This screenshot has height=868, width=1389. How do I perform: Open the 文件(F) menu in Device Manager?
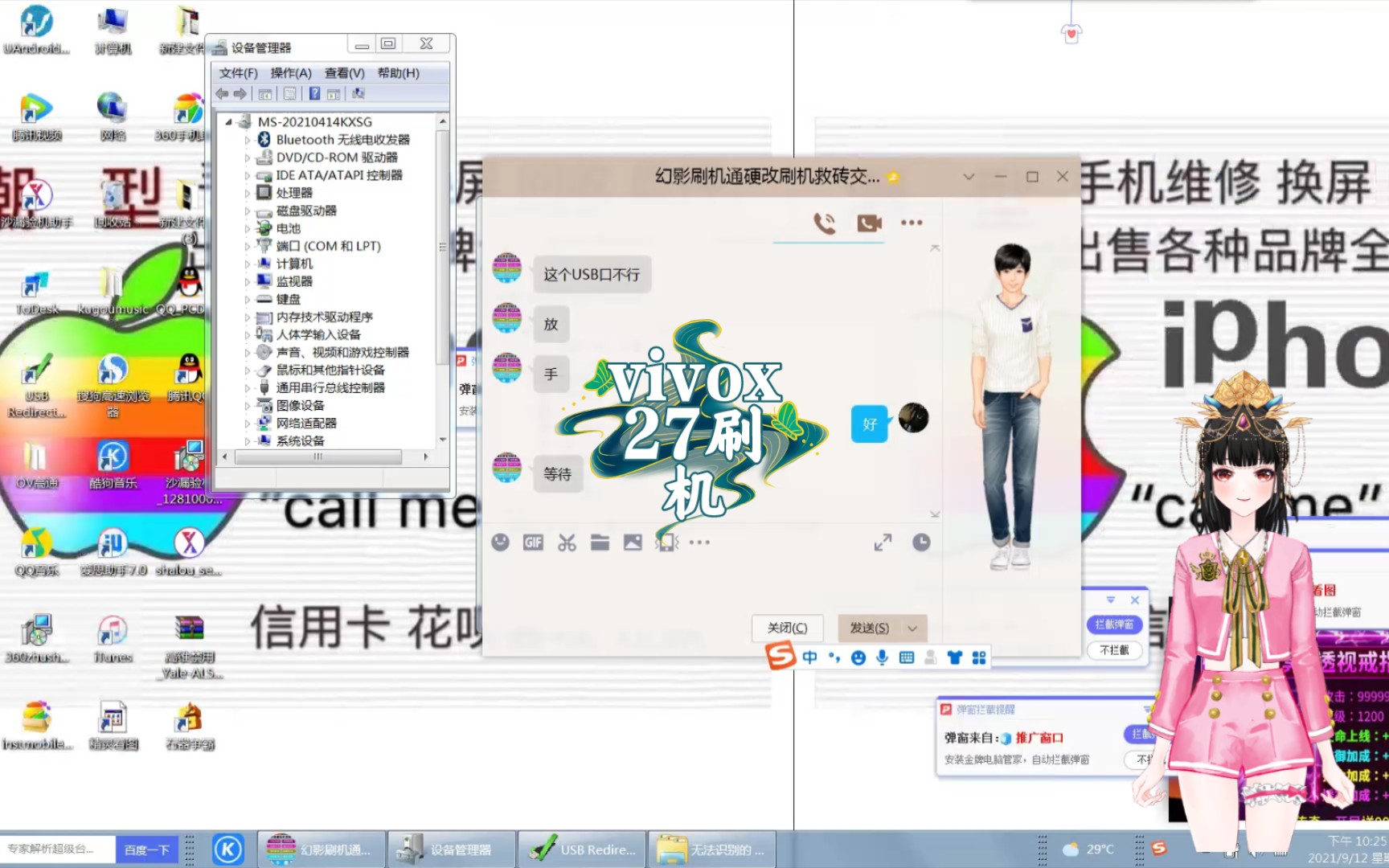click(x=239, y=73)
